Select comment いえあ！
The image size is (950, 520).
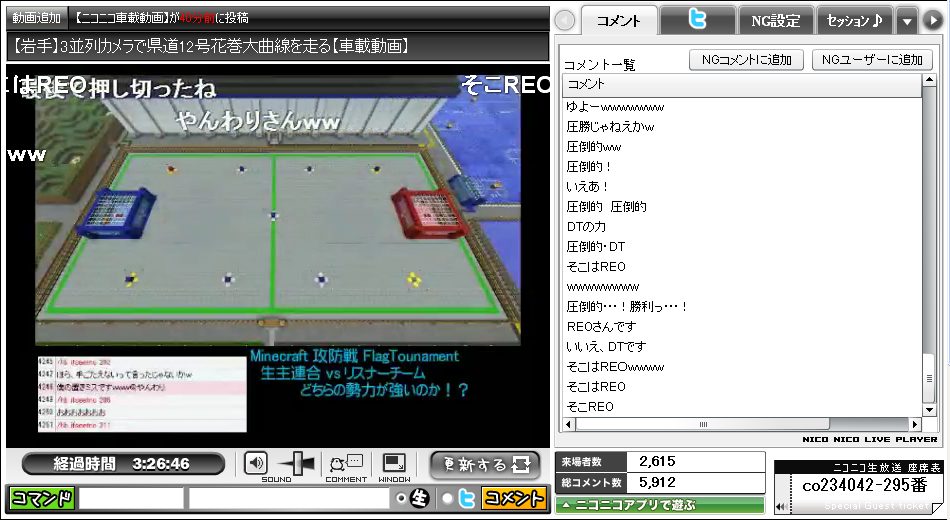pyautogui.click(x=742, y=187)
